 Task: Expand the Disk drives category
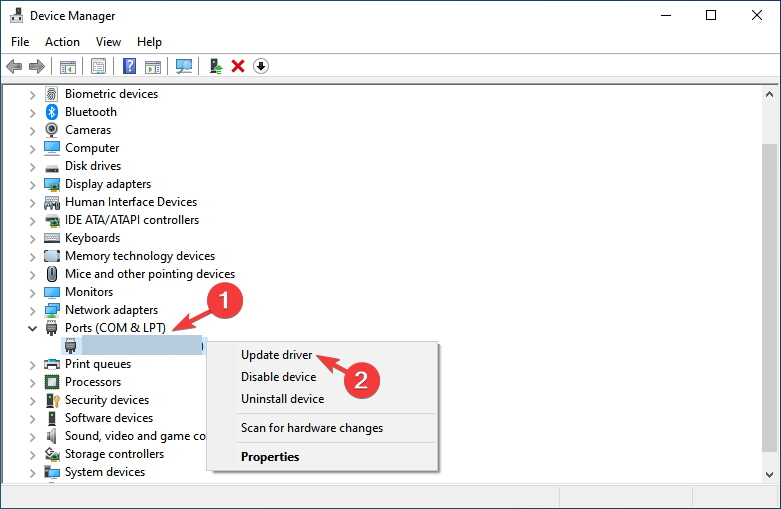[x=32, y=167]
